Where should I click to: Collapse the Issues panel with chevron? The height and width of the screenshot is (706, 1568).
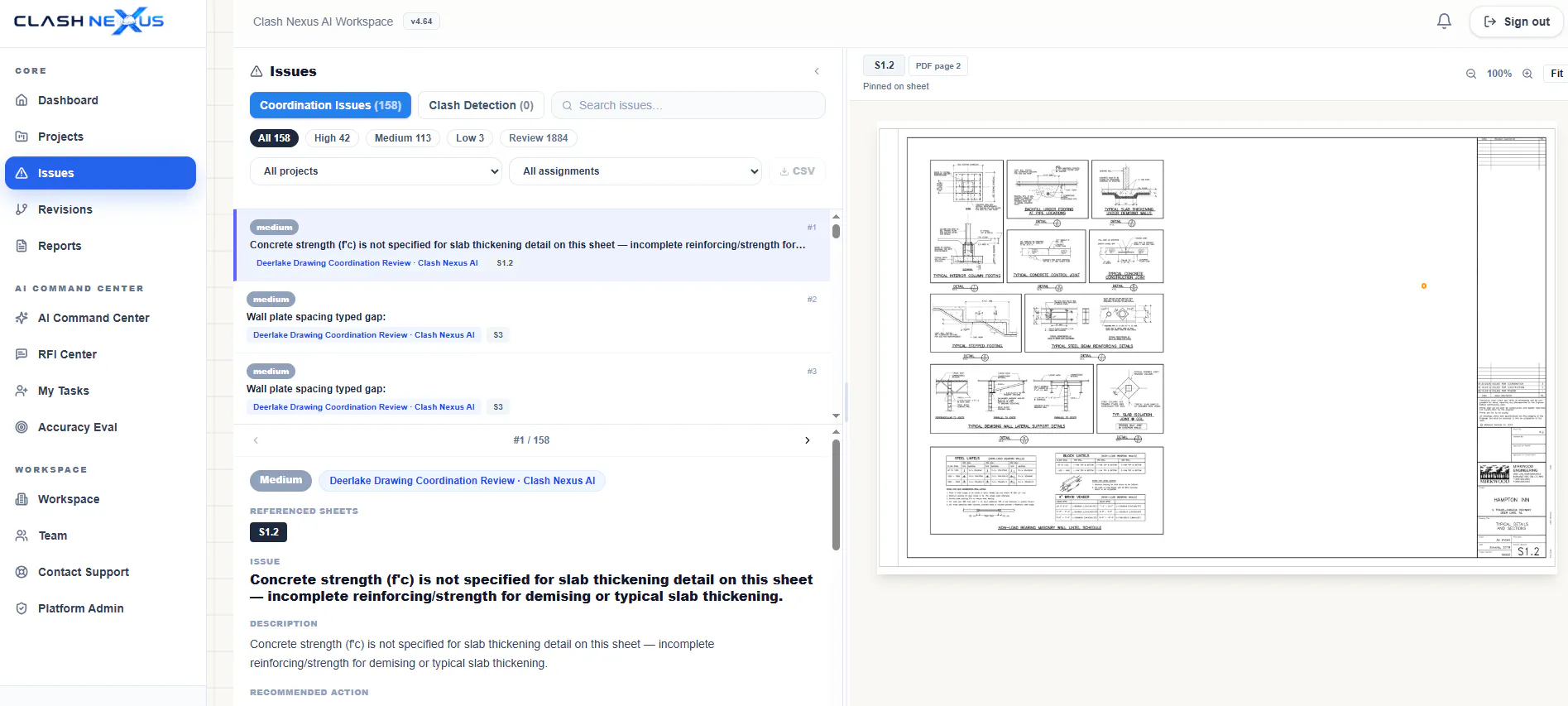pyautogui.click(x=817, y=71)
